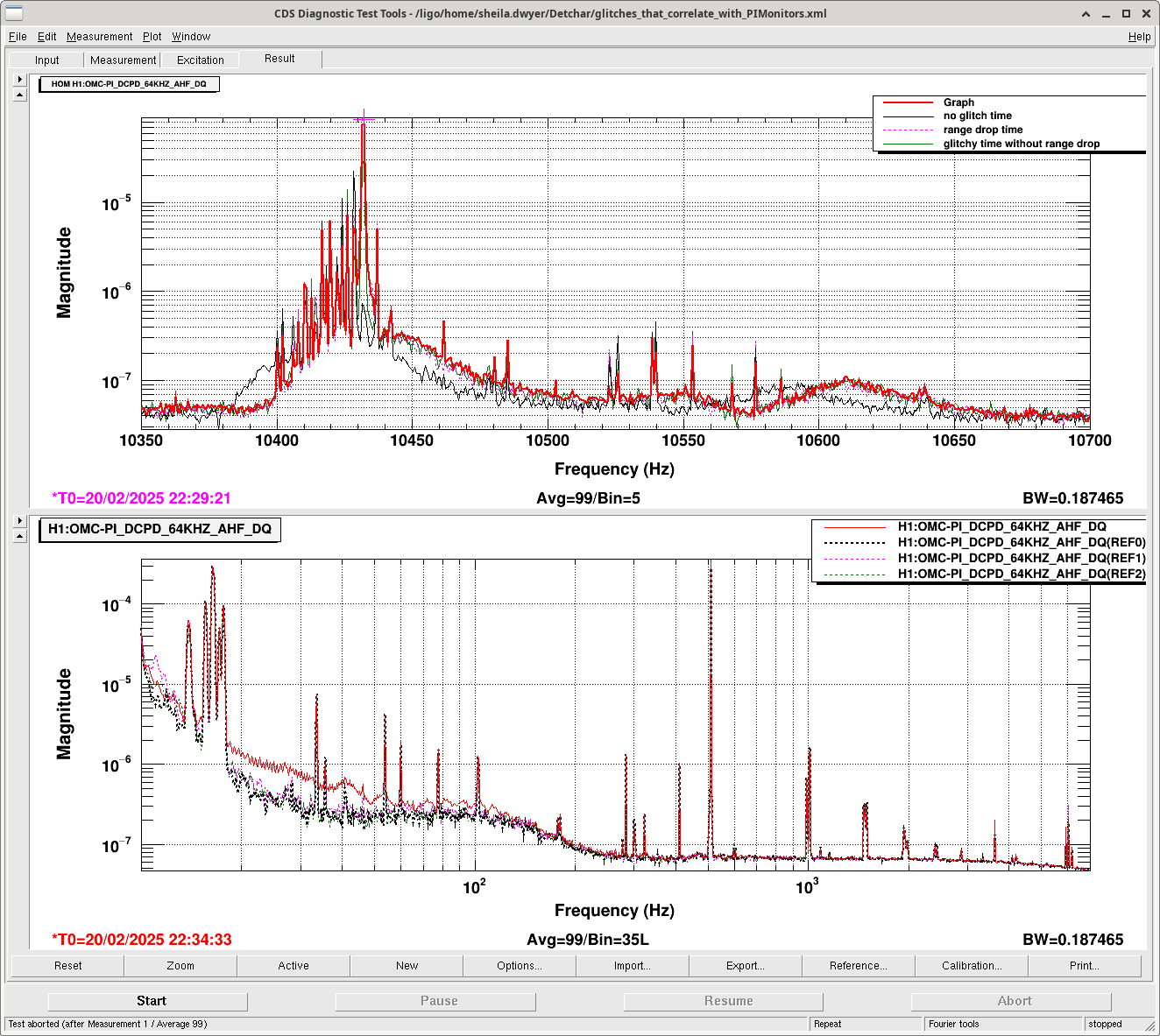Click bottom plot T0=20/02/2025 22:34:33 timestamp
The height and width of the screenshot is (1036, 1160).
[141, 940]
